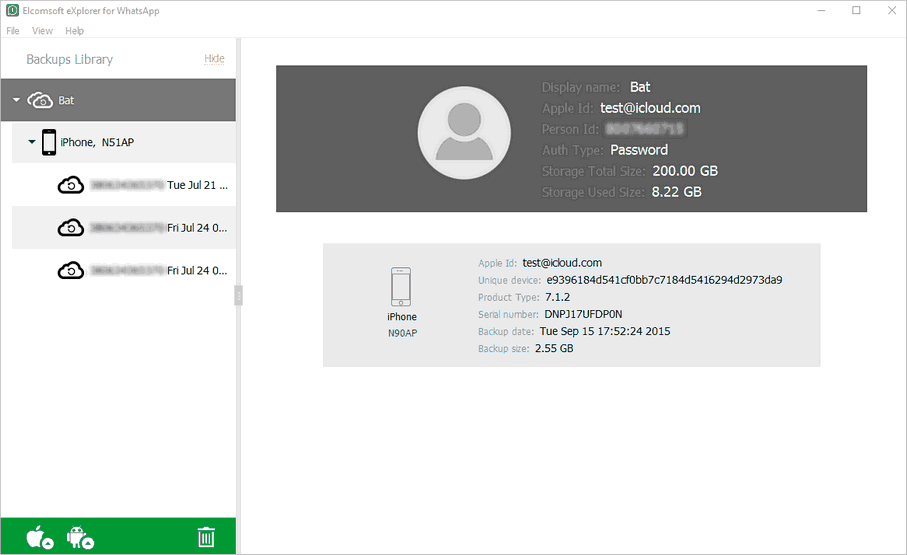Click the phone icon beside iPhone N51AP
Screen dimensions: 907x555
[49, 142]
